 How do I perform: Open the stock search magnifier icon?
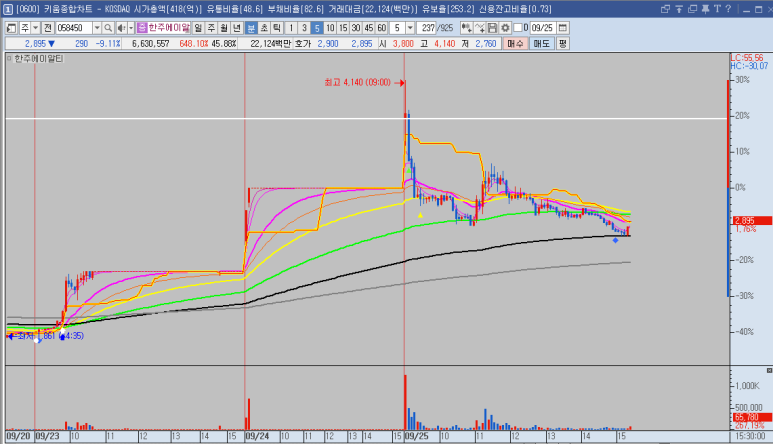point(108,28)
